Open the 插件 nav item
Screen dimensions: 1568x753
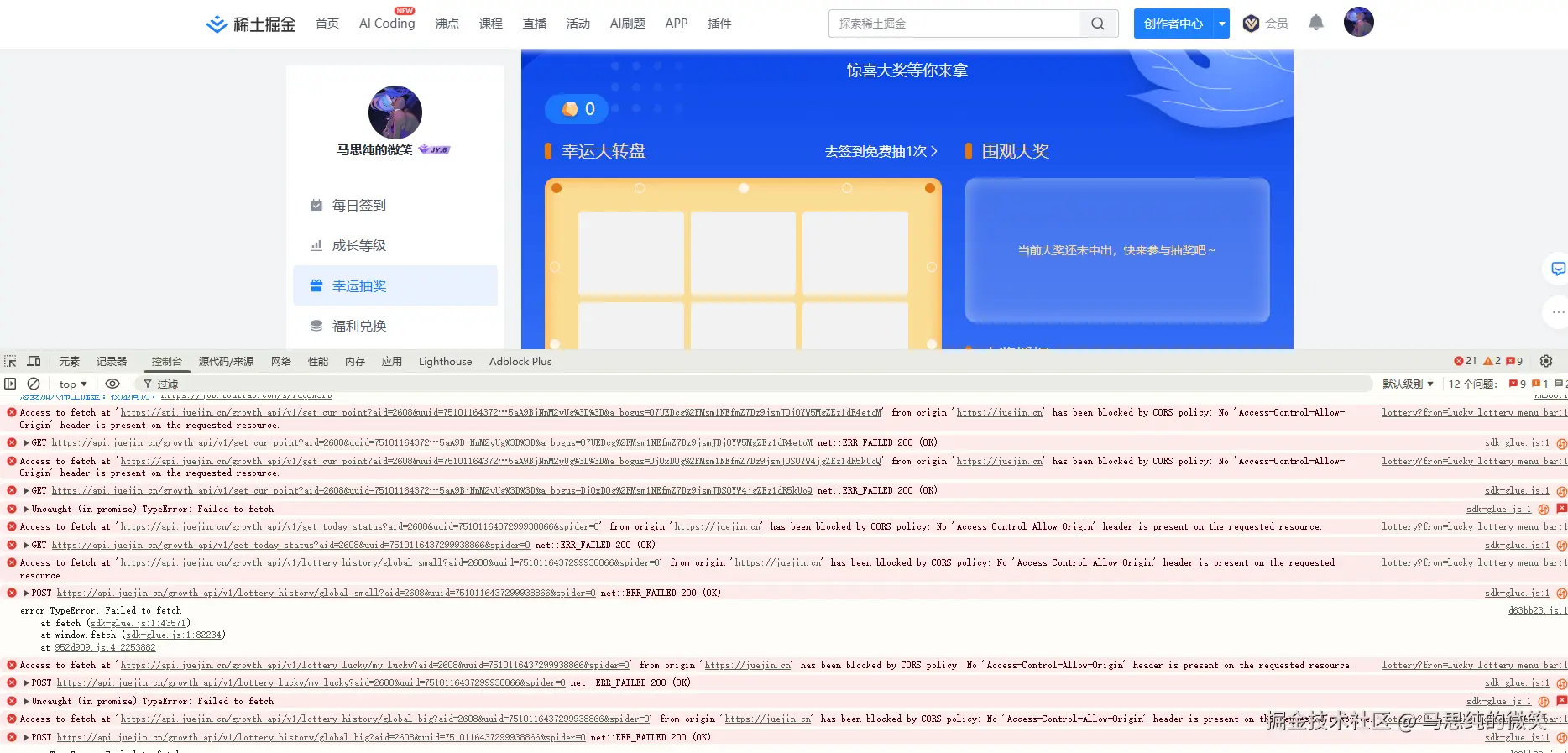(x=719, y=24)
